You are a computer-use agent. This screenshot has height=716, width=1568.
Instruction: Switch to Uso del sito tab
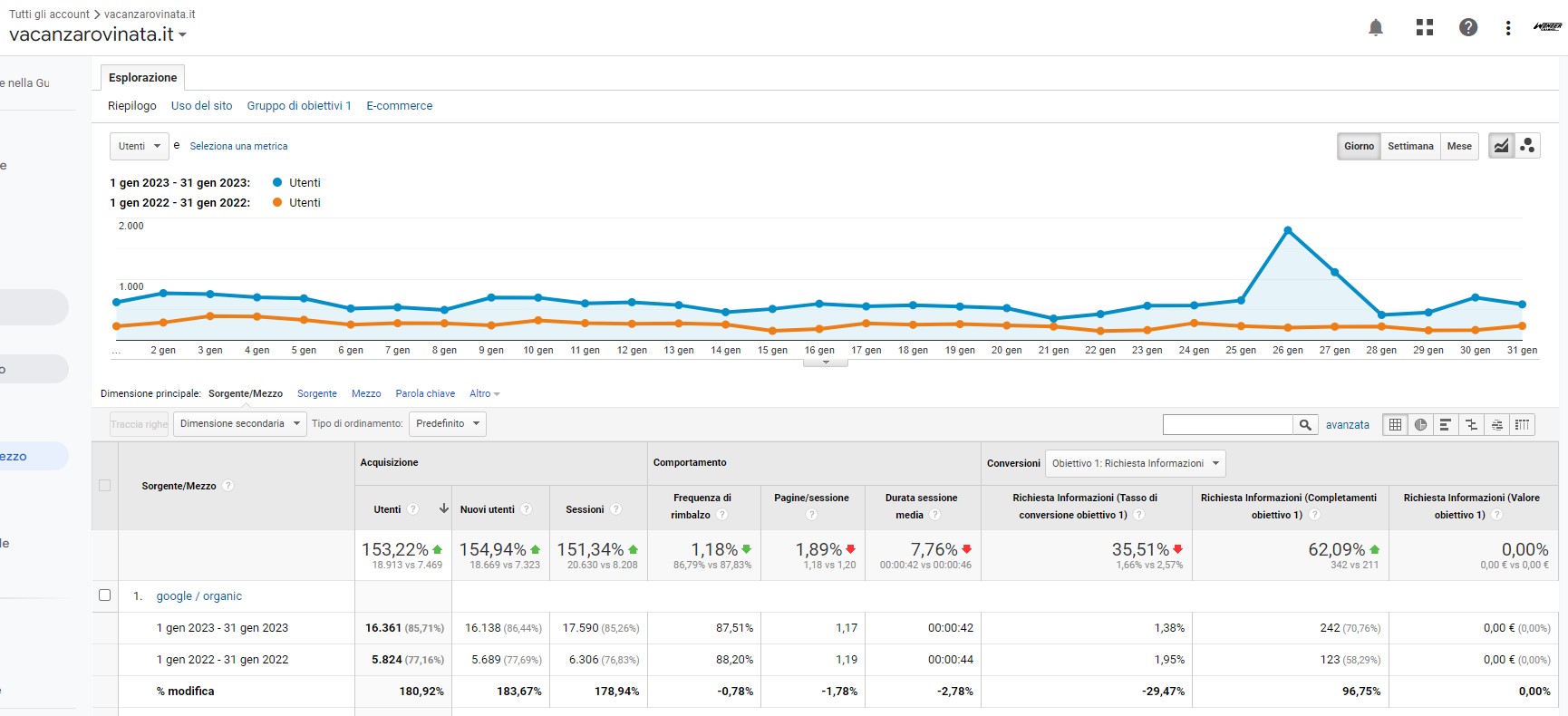[201, 106]
